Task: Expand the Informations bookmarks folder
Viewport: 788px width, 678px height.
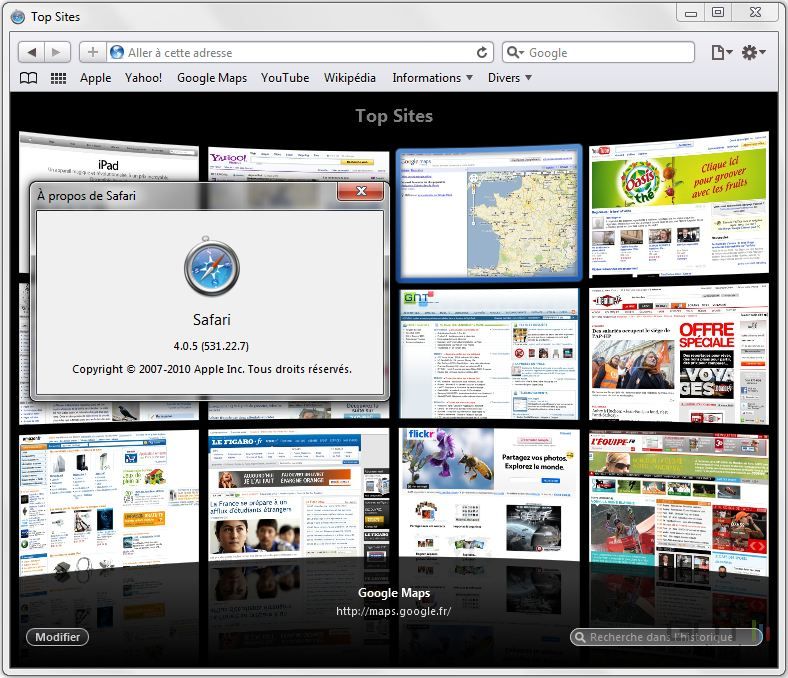Action: click(x=432, y=78)
